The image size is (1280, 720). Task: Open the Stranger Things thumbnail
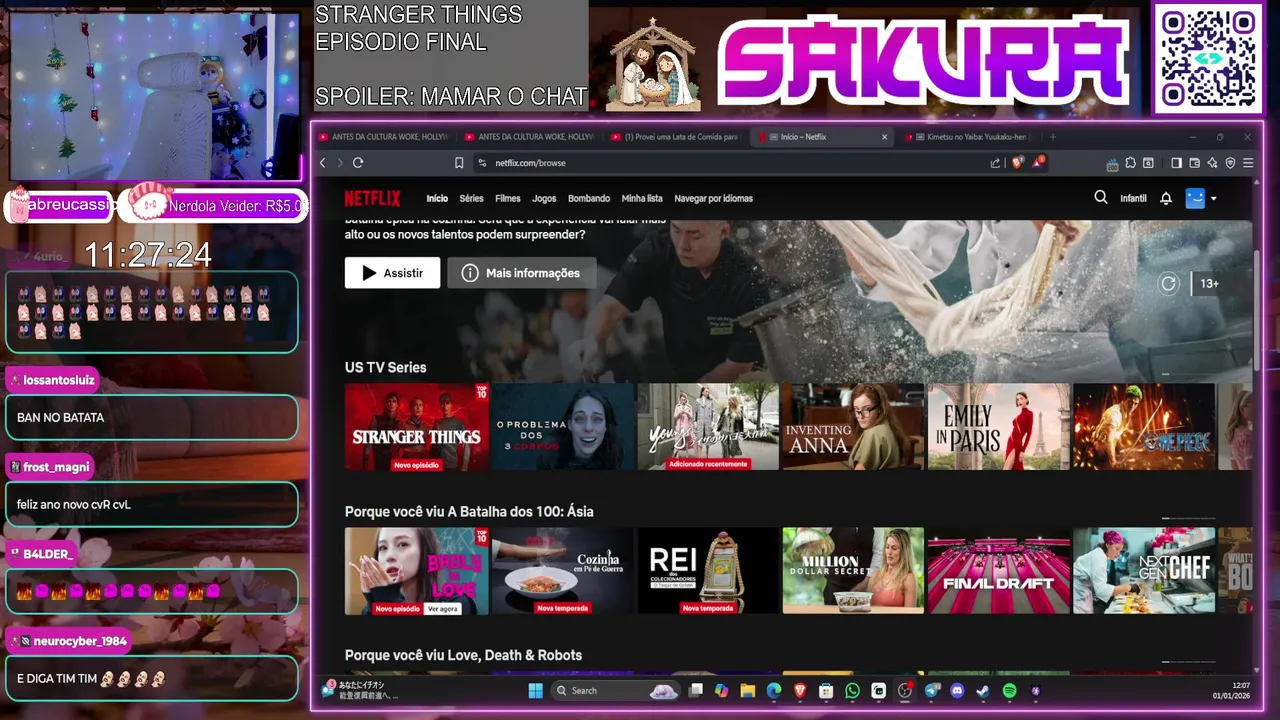point(417,427)
